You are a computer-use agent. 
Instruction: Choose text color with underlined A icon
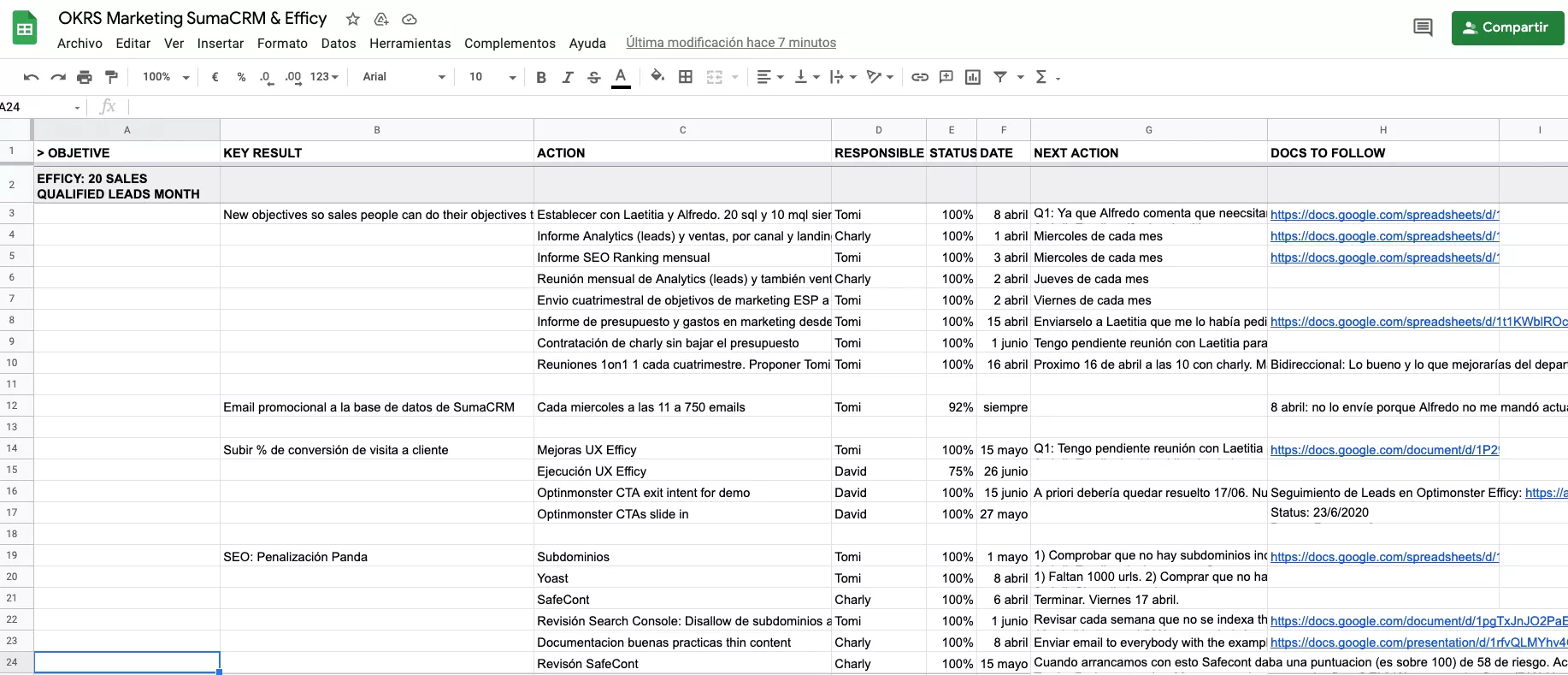click(622, 77)
